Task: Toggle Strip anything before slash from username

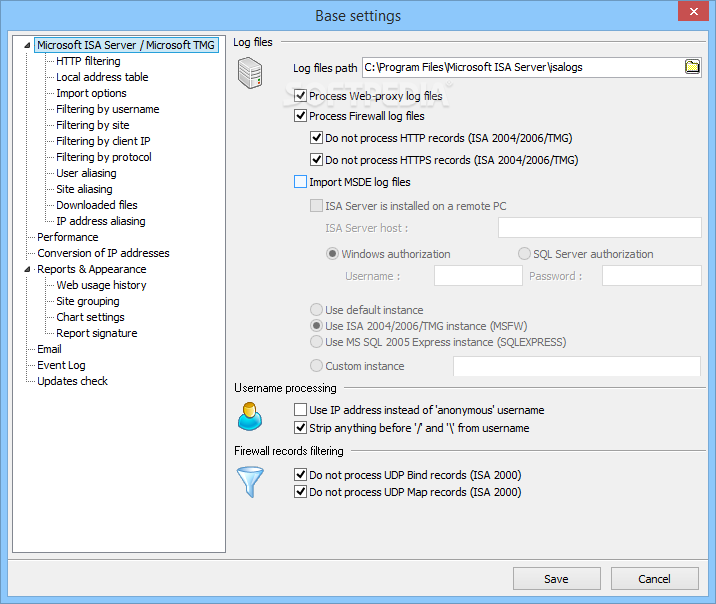Action: click(x=300, y=428)
